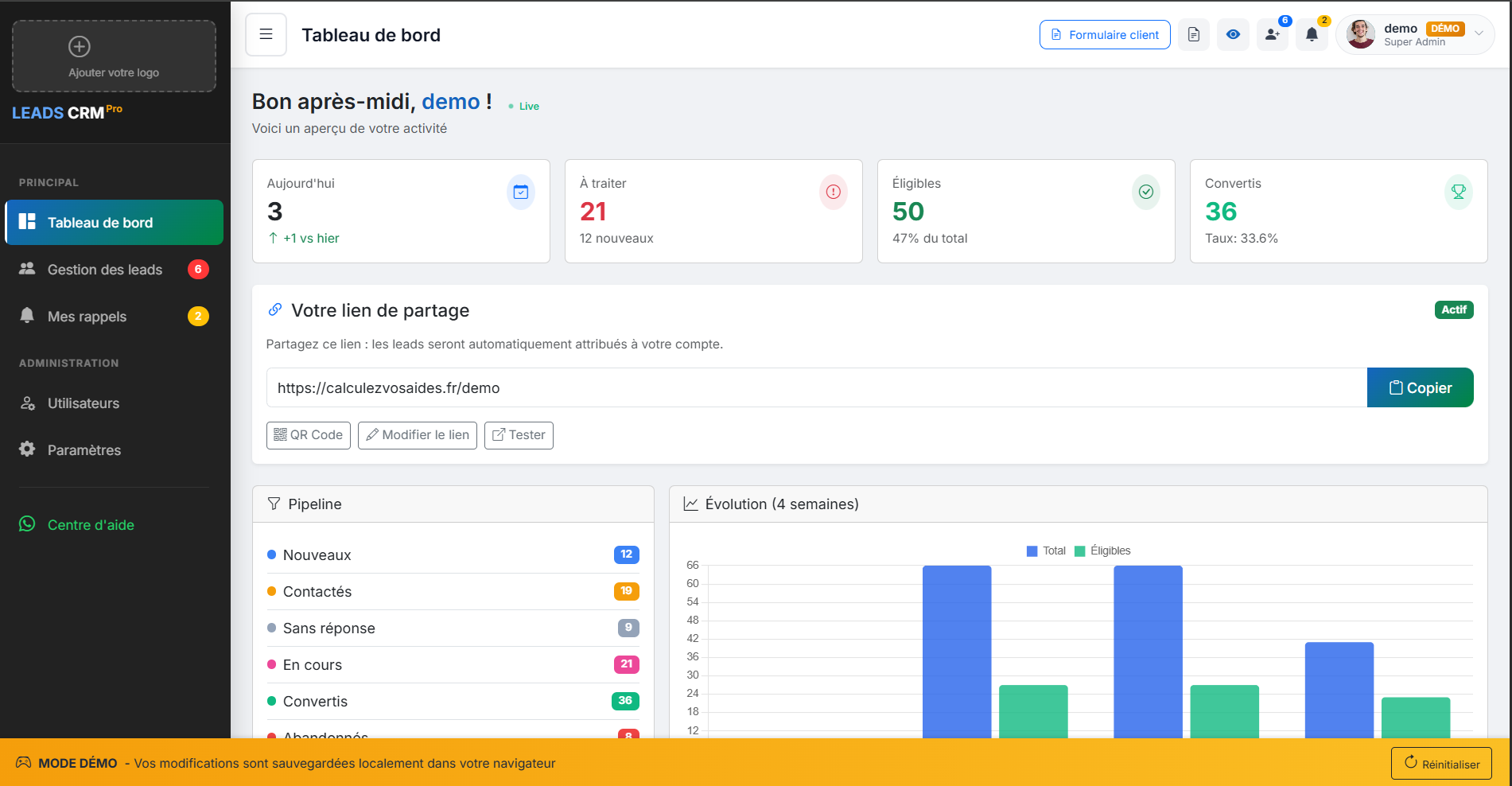1512x786 pixels.
Task: Open Mes rappels from the sidebar
Action: point(87,316)
